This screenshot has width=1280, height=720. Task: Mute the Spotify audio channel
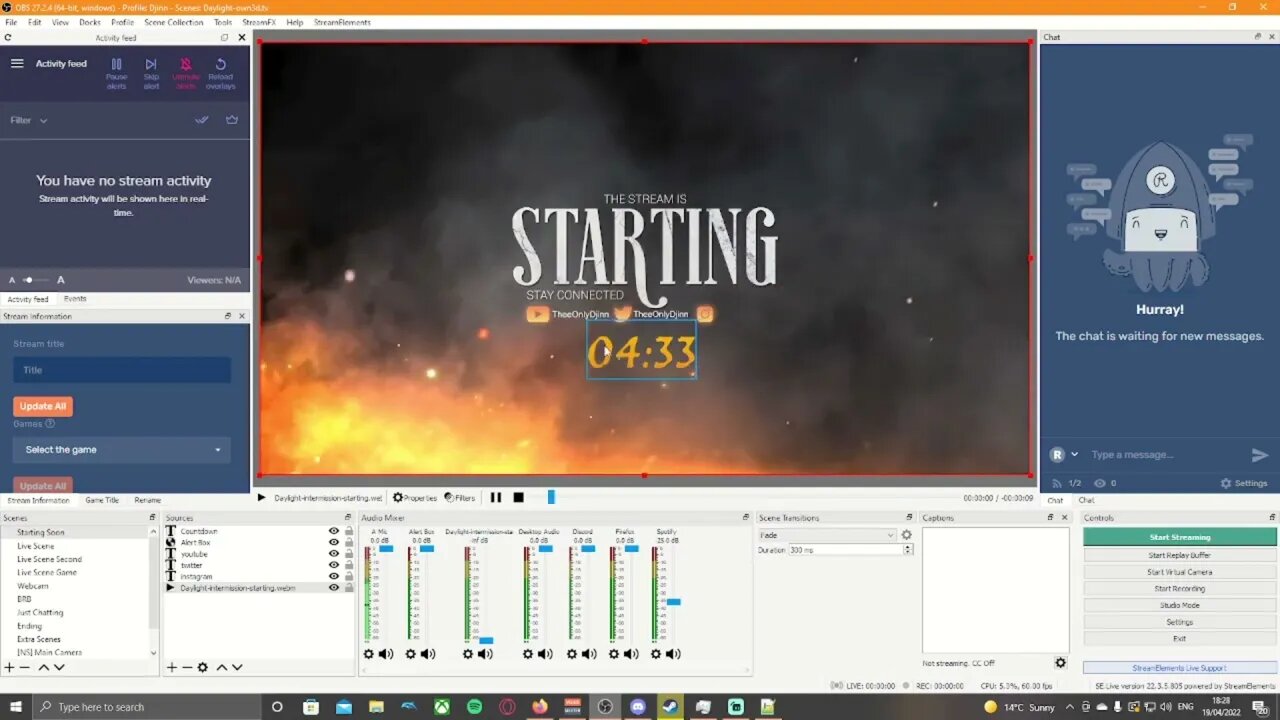coord(673,654)
